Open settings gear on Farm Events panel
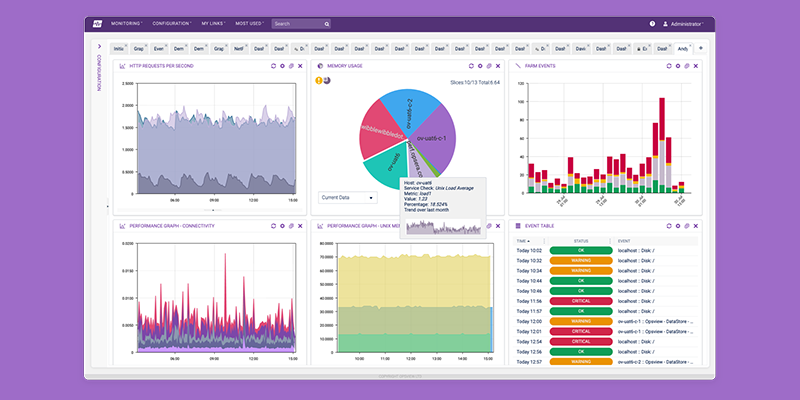800x400 pixels. [x=676, y=66]
